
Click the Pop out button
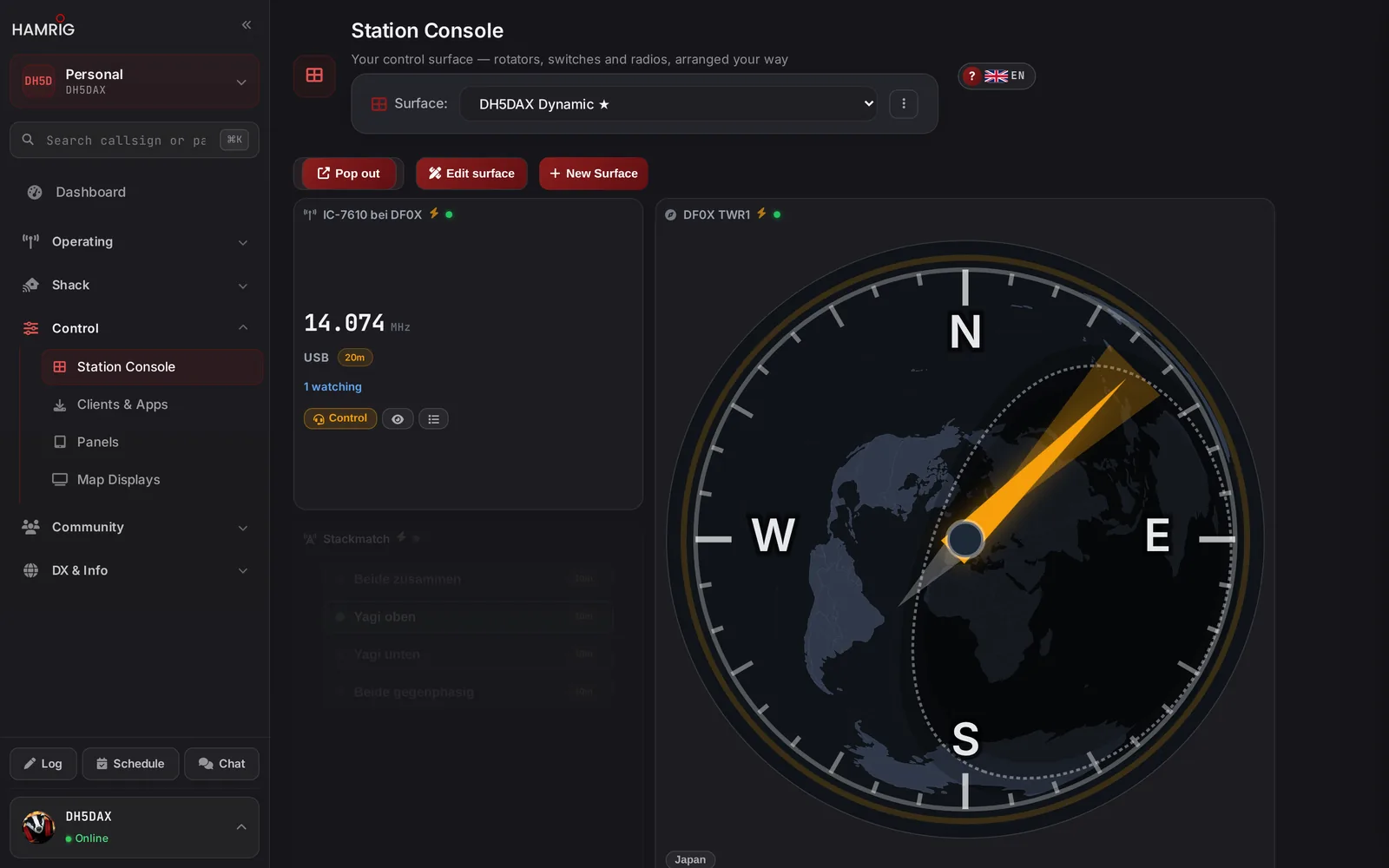349,174
